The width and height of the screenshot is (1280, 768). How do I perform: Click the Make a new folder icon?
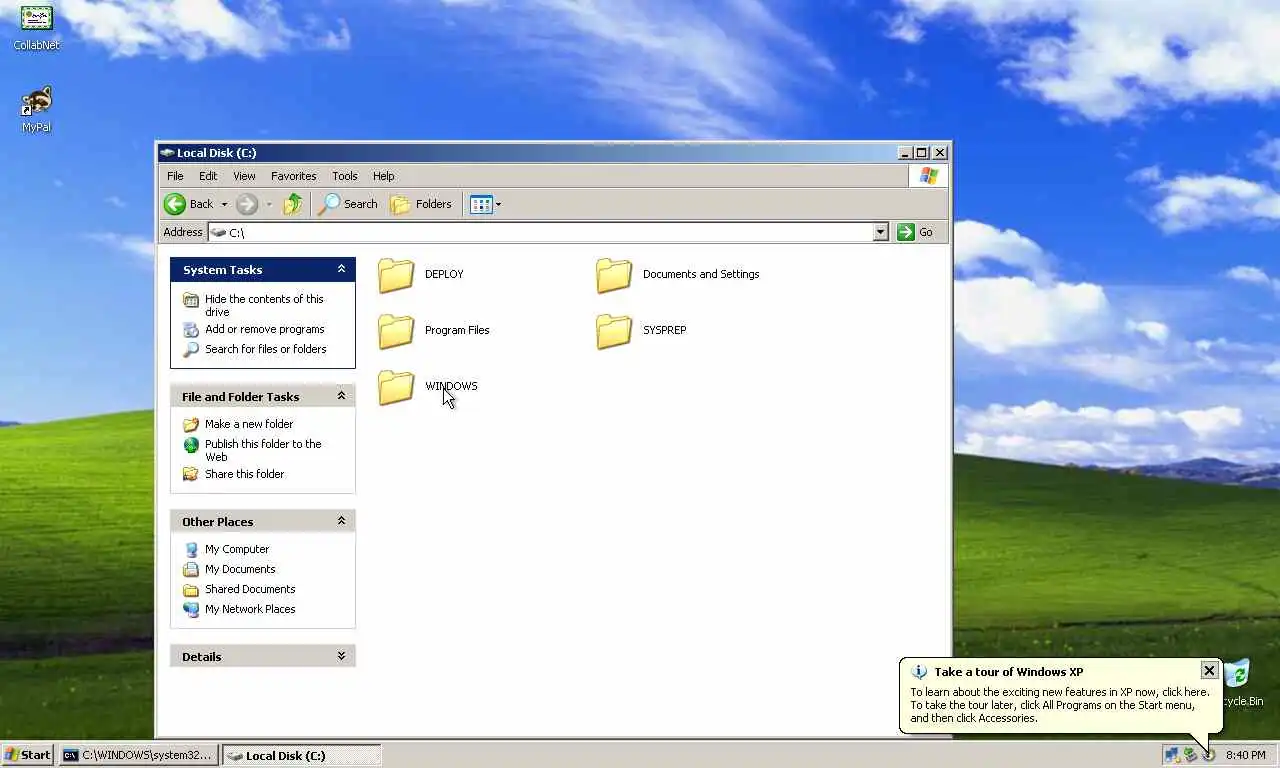point(191,424)
